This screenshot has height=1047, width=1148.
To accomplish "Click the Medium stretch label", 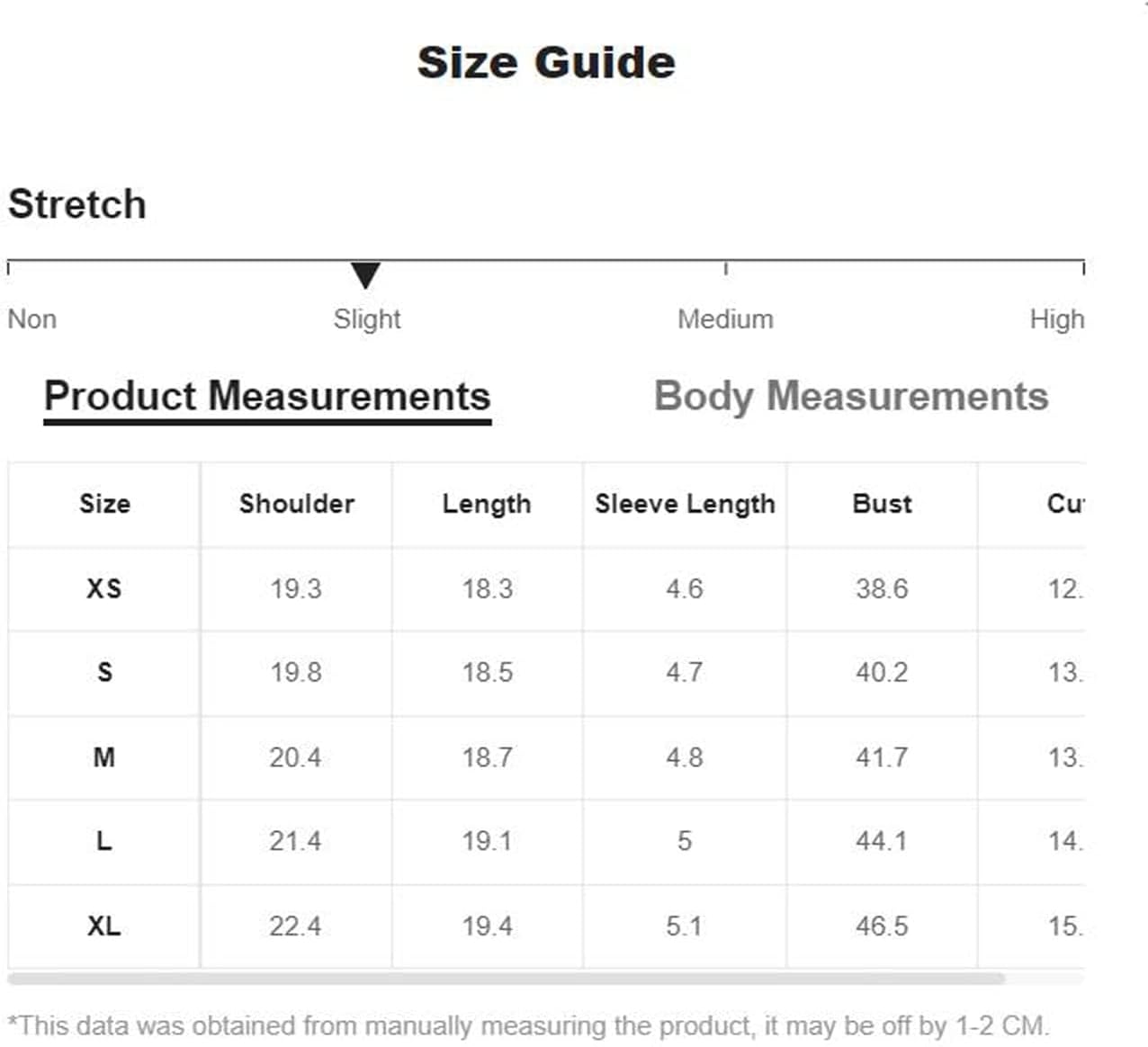I will tap(725, 319).
